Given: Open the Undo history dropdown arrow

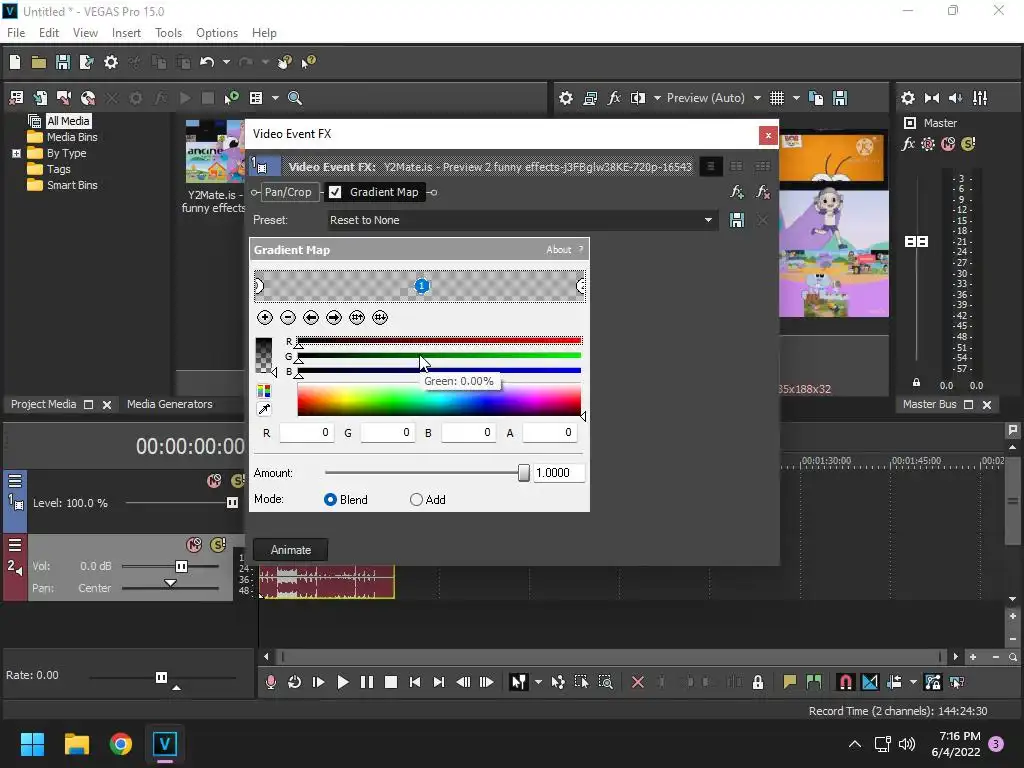Looking at the screenshot, I should (226, 62).
